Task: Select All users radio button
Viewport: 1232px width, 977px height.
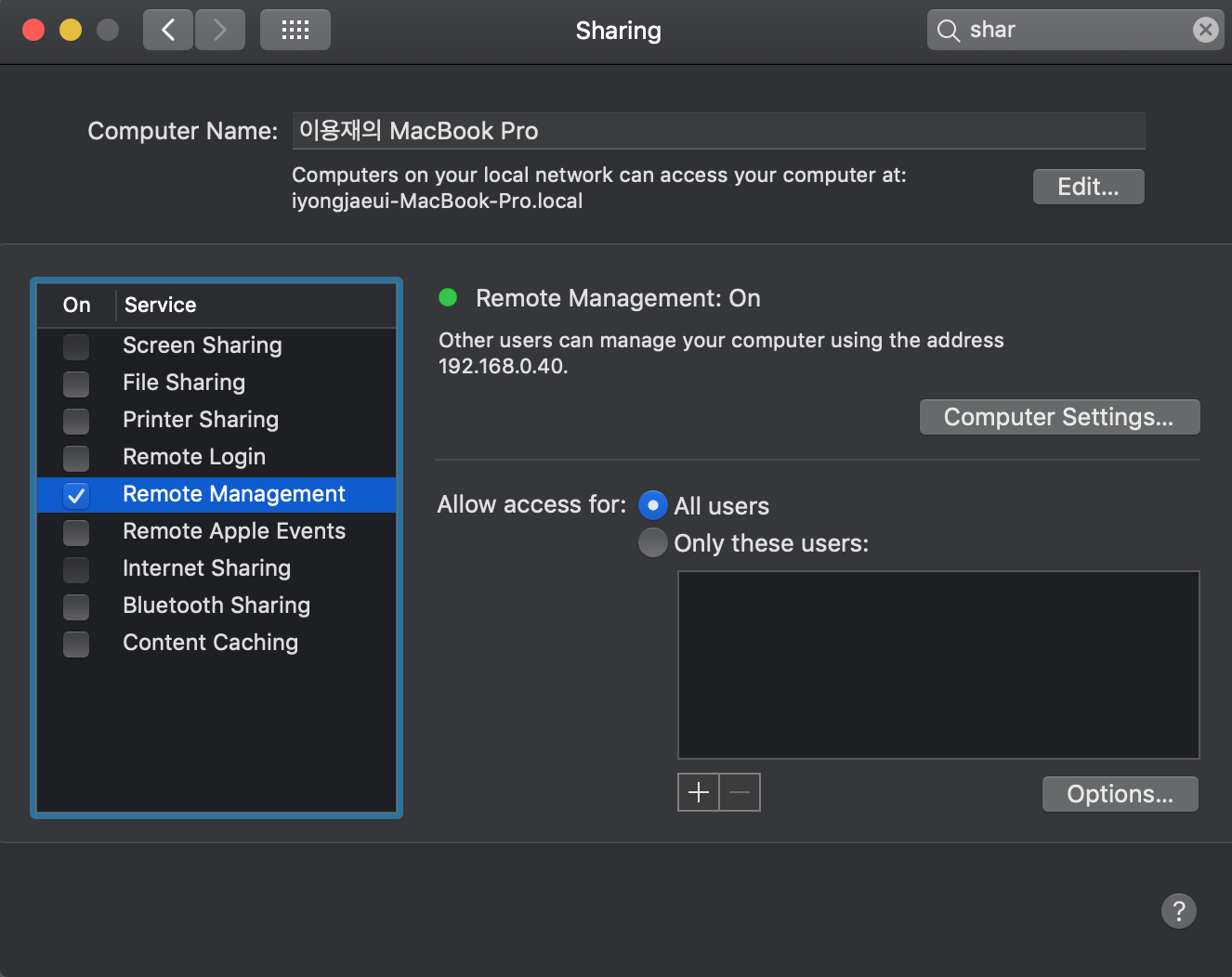Action: point(653,505)
